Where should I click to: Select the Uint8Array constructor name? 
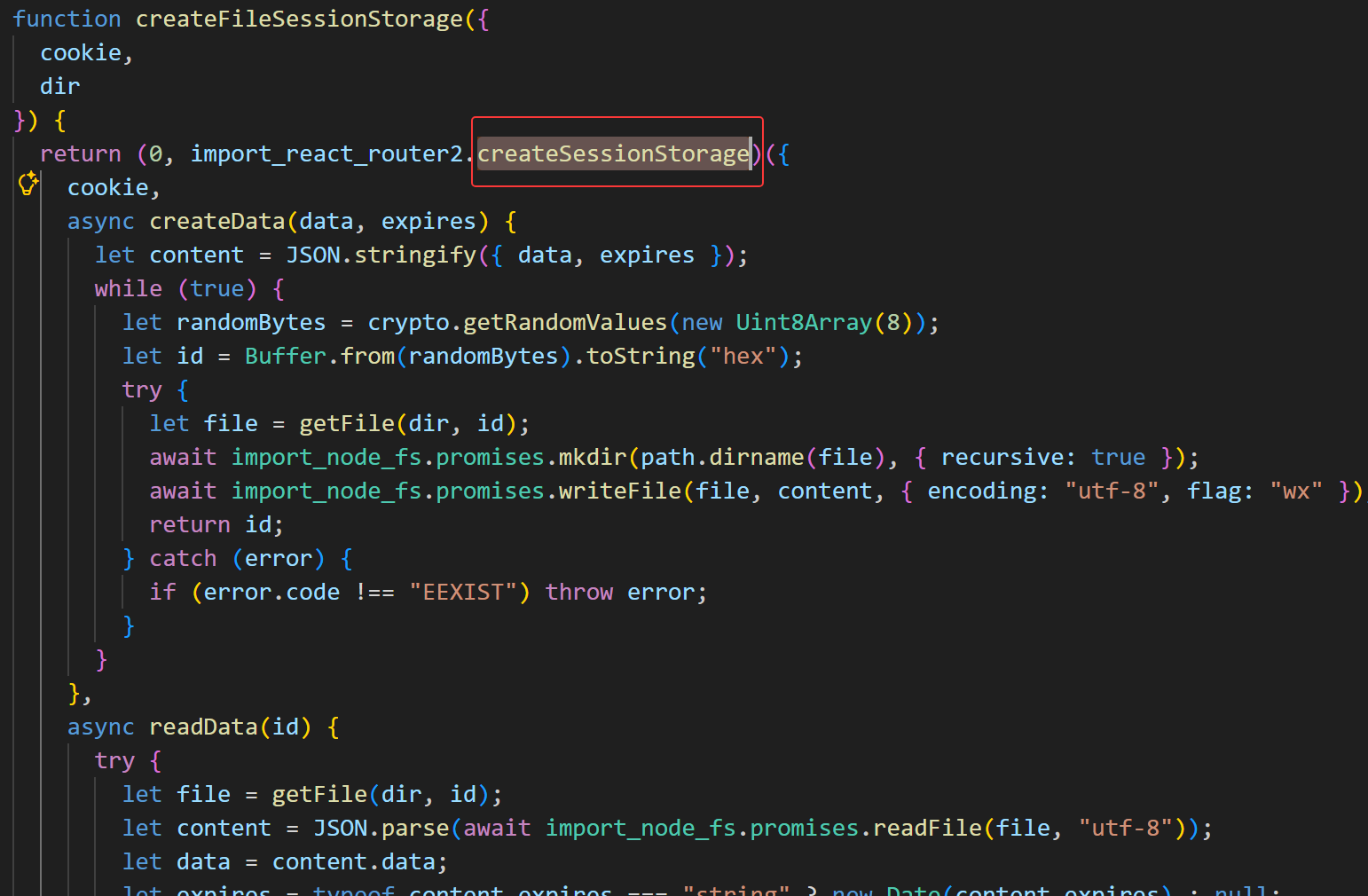coord(804,323)
